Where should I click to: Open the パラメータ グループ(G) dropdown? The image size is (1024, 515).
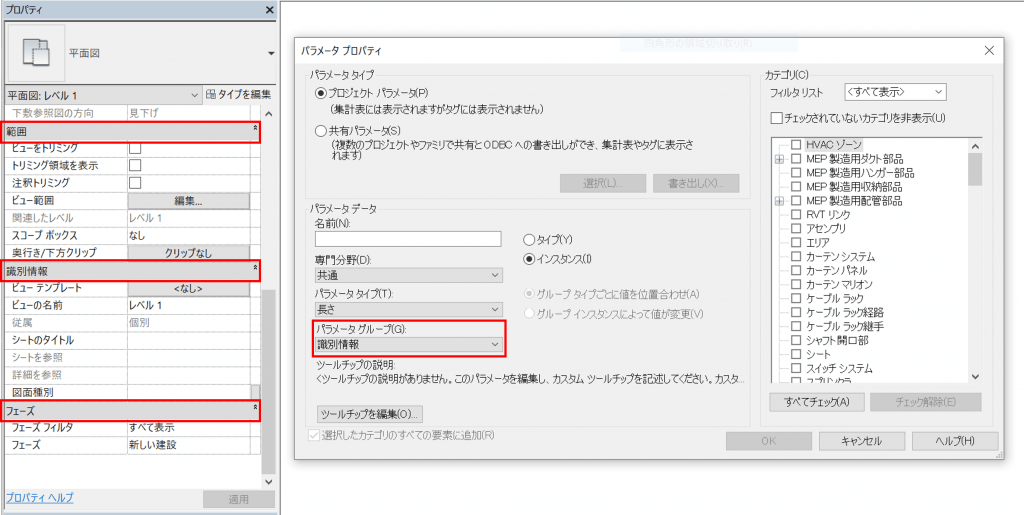tap(409, 345)
